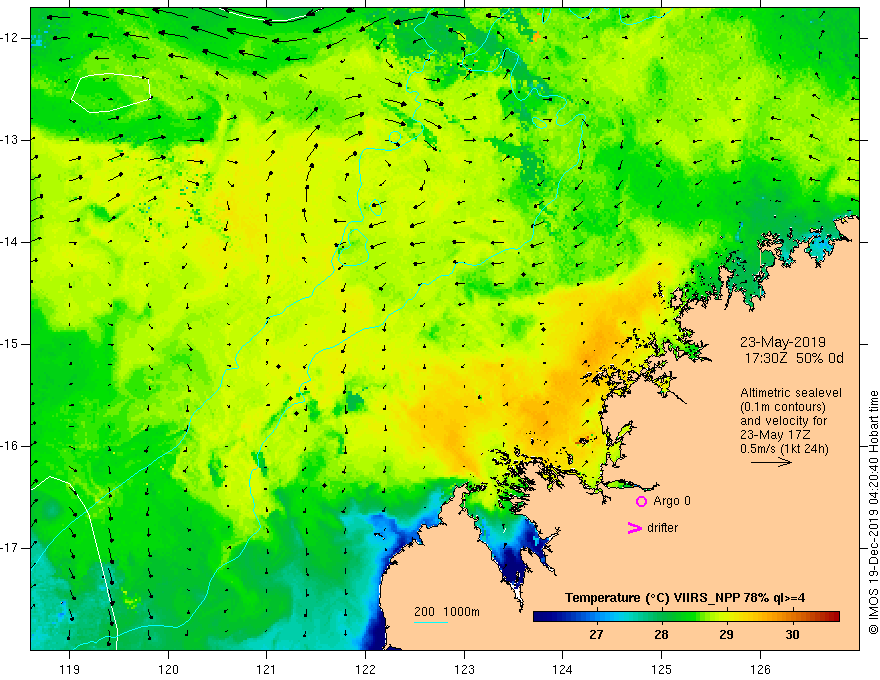This screenshot has width=880, height=680.
Task: Click the "(0.1m contours)" text
Action: pos(783,407)
